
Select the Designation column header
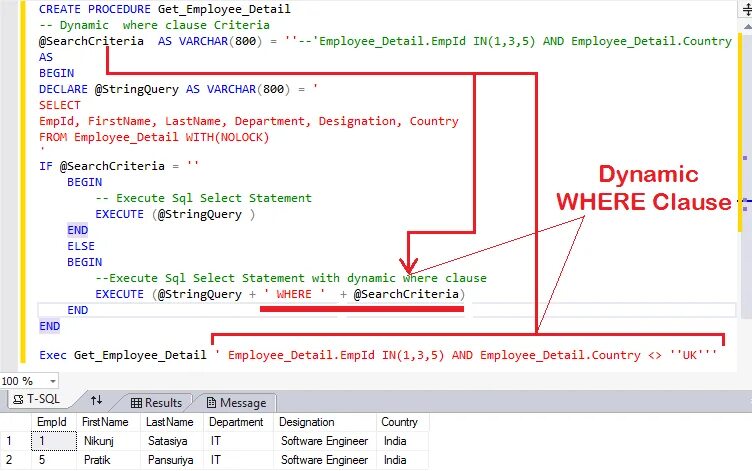(x=324, y=422)
